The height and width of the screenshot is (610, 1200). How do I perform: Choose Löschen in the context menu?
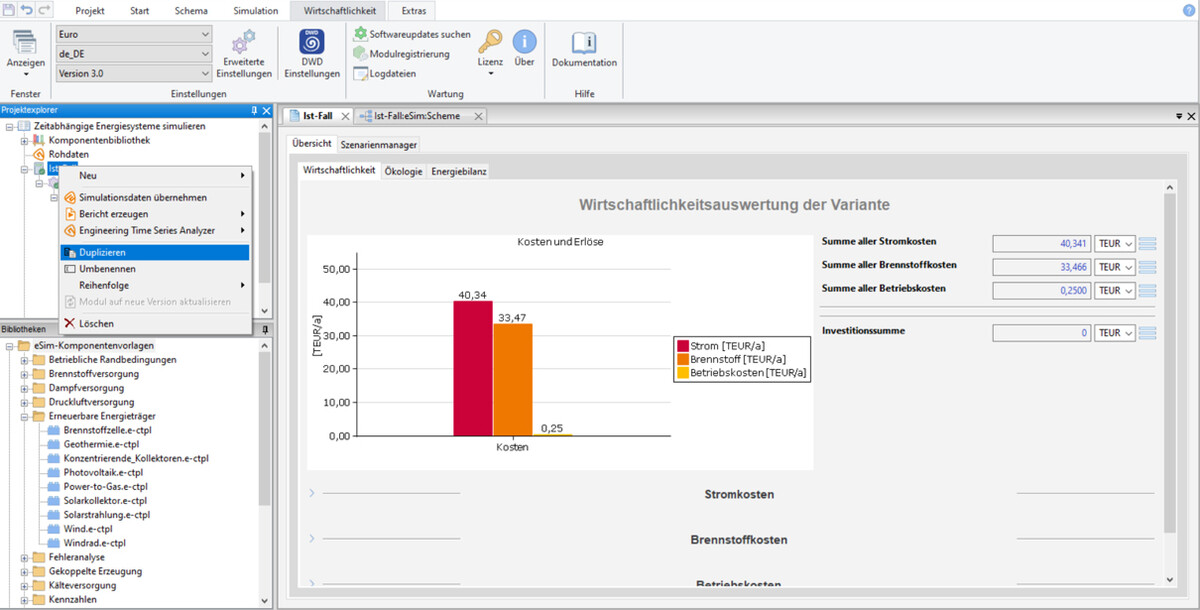pyautogui.click(x=96, y=324)
